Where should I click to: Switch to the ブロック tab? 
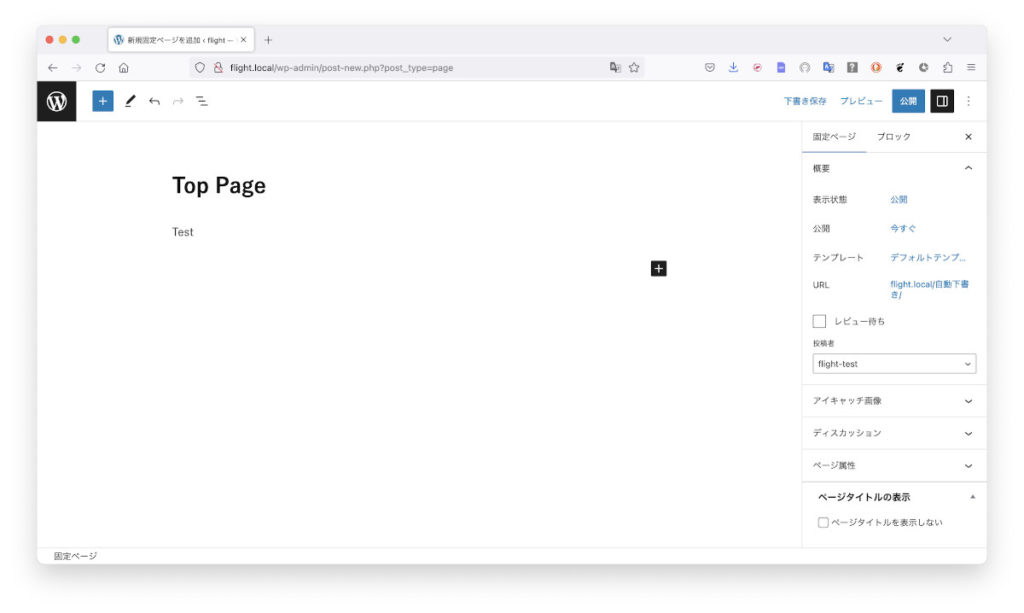pyautogui.click(x=894, y=137)
